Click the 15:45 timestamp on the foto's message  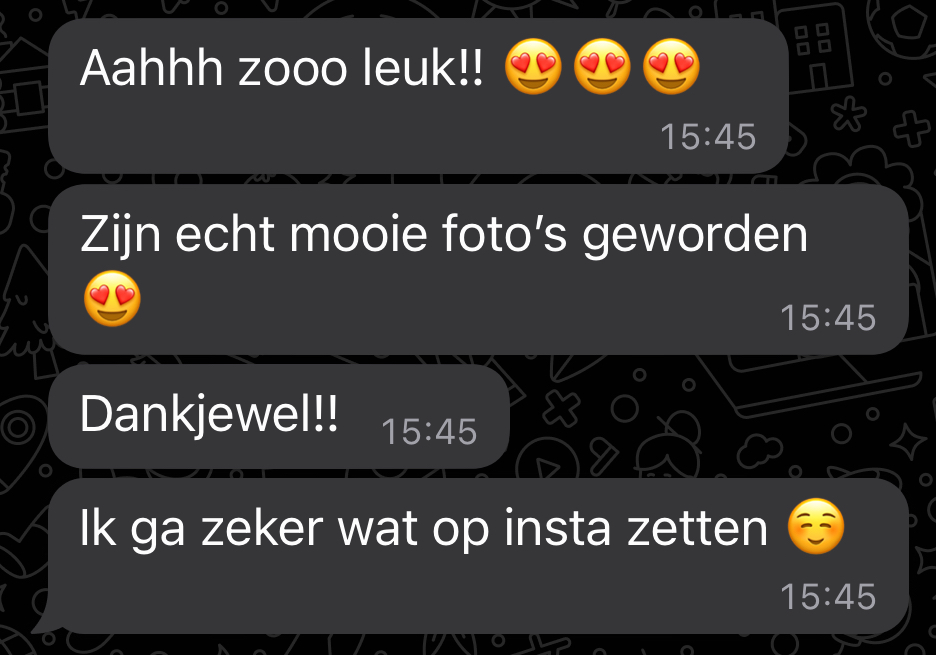(828, 317)
